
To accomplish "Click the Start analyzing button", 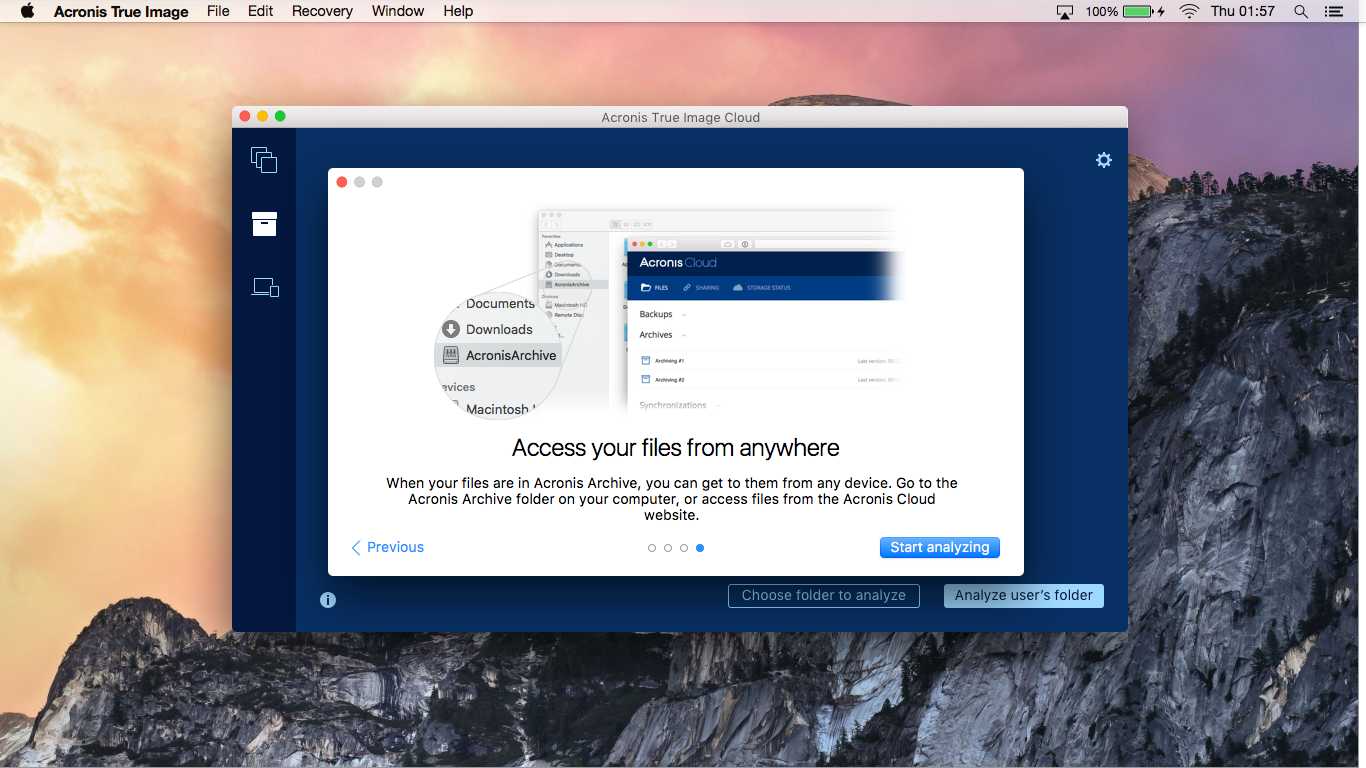I will coord(940,547).
